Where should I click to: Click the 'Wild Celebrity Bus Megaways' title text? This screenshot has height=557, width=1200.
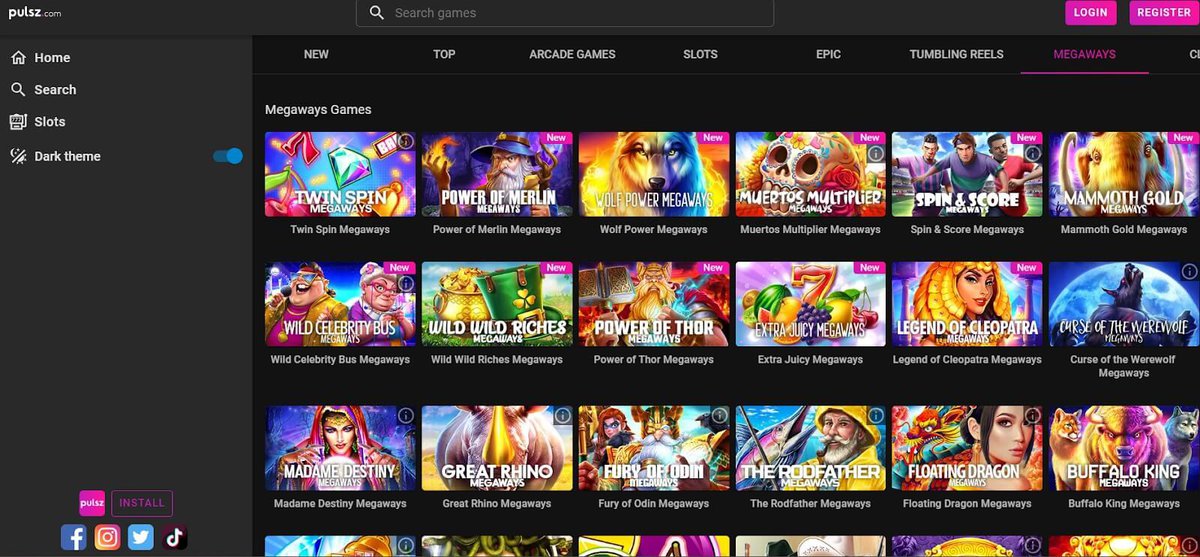click(340, 360)
